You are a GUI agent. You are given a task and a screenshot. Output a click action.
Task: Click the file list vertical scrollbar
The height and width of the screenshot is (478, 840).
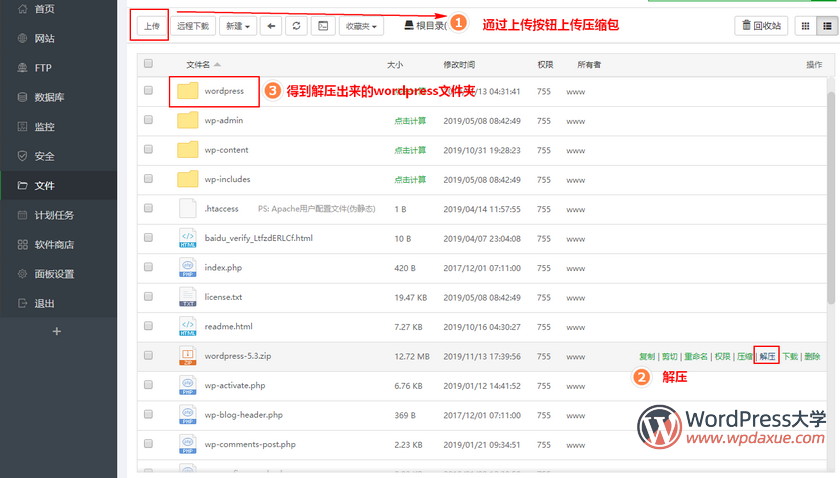click(x=831, y=198)
